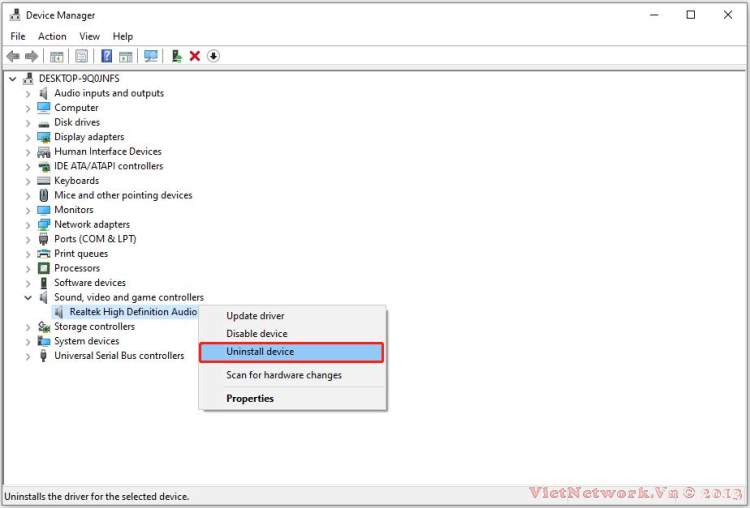Select Realtek High Definition Audio device

132,312
